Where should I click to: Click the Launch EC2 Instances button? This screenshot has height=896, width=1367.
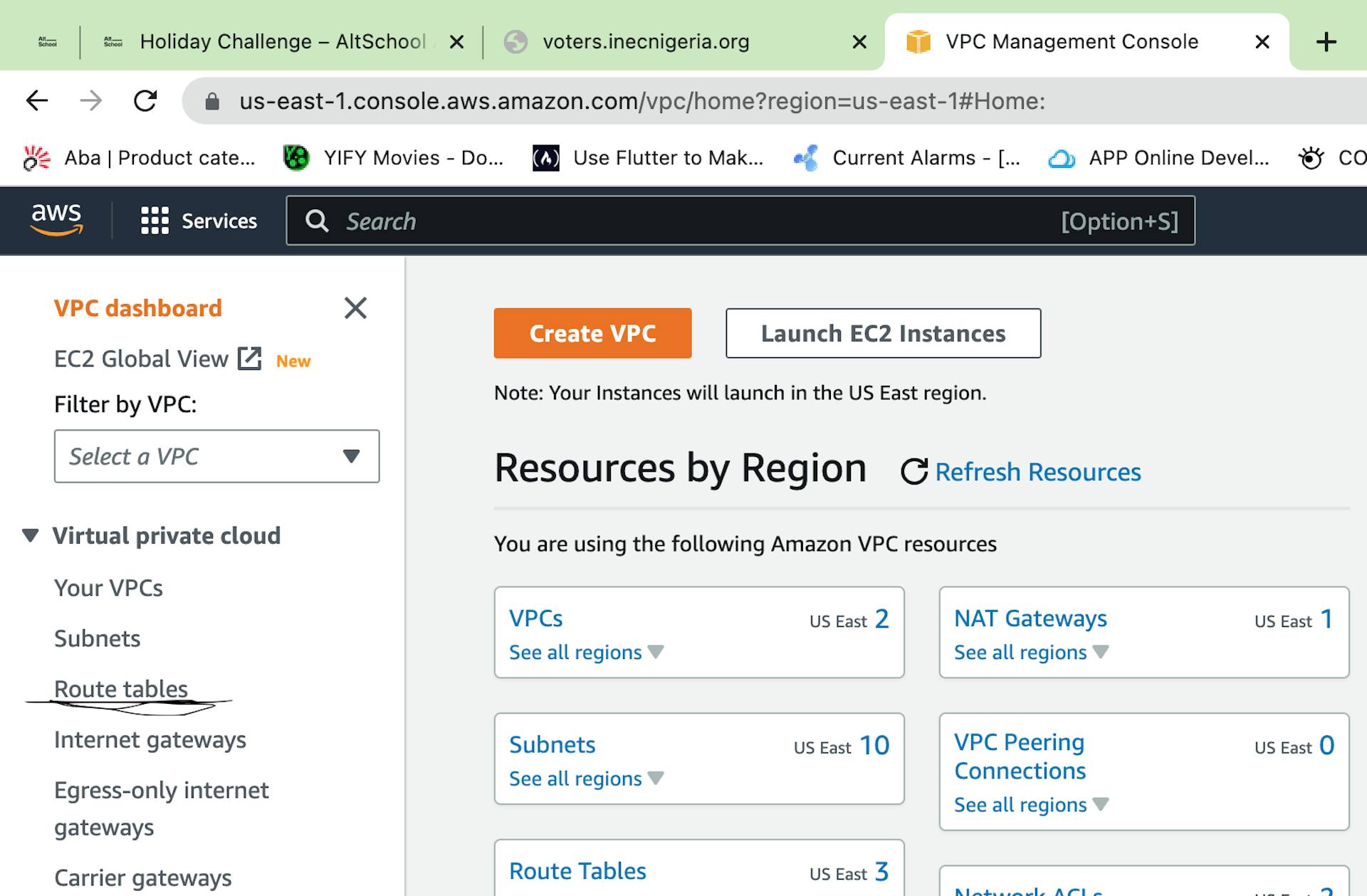click(x=882, y=332)
